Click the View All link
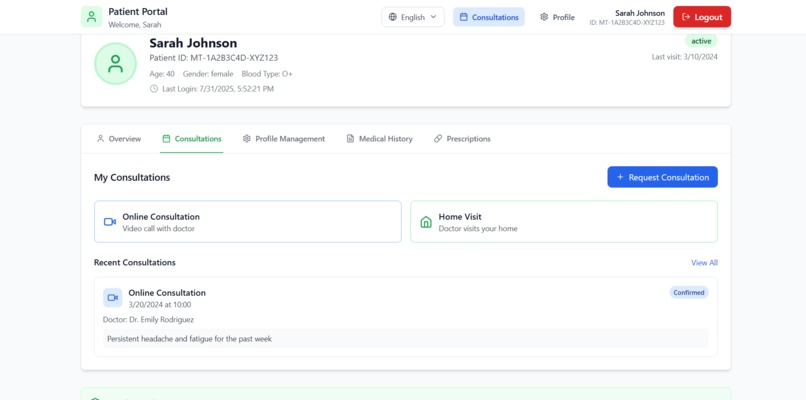Image resolution: width=806 pixels, height=400 pixels. pos(704,263)
